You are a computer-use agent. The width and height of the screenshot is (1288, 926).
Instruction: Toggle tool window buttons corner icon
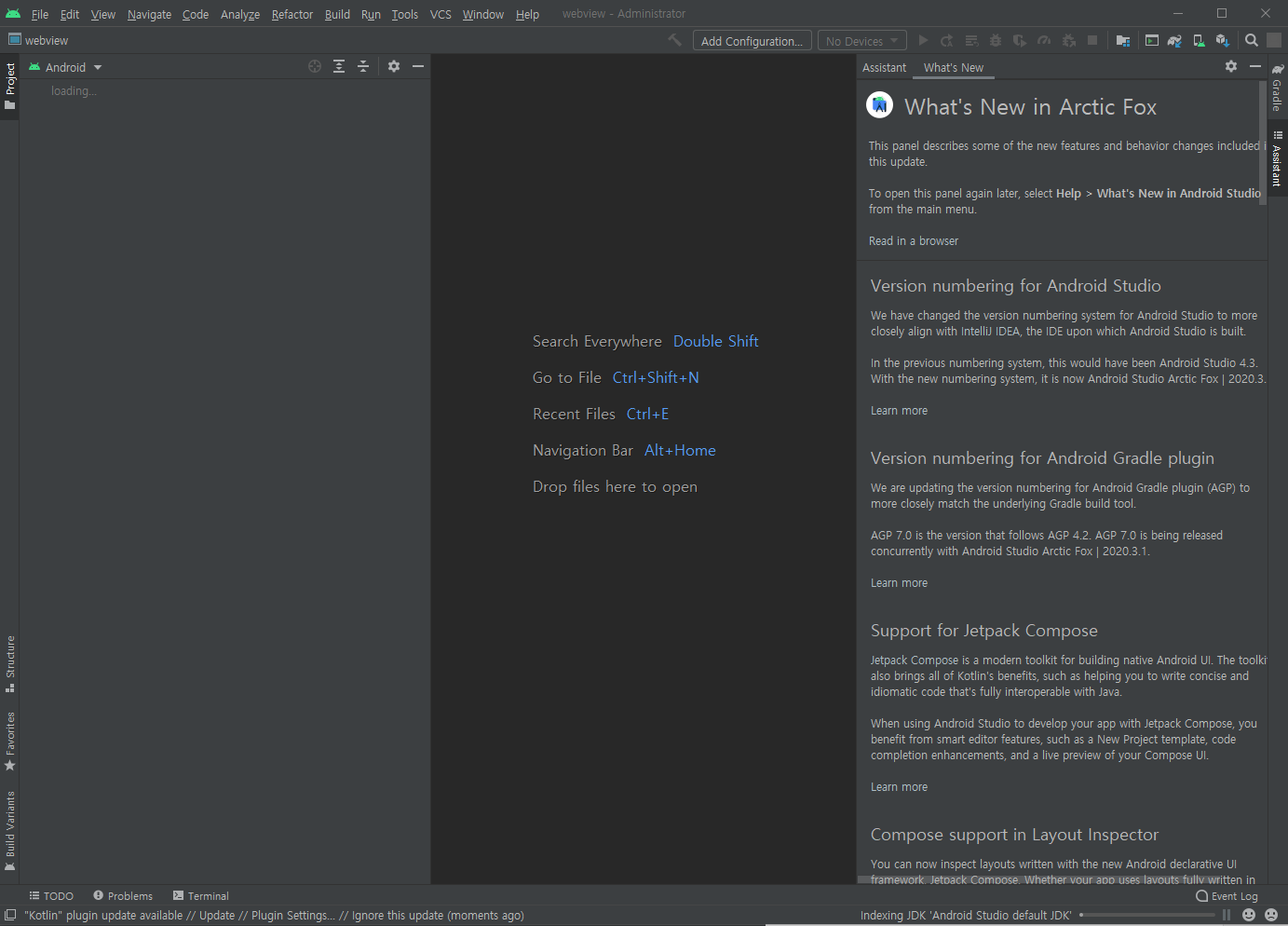(x=10, y=915)
